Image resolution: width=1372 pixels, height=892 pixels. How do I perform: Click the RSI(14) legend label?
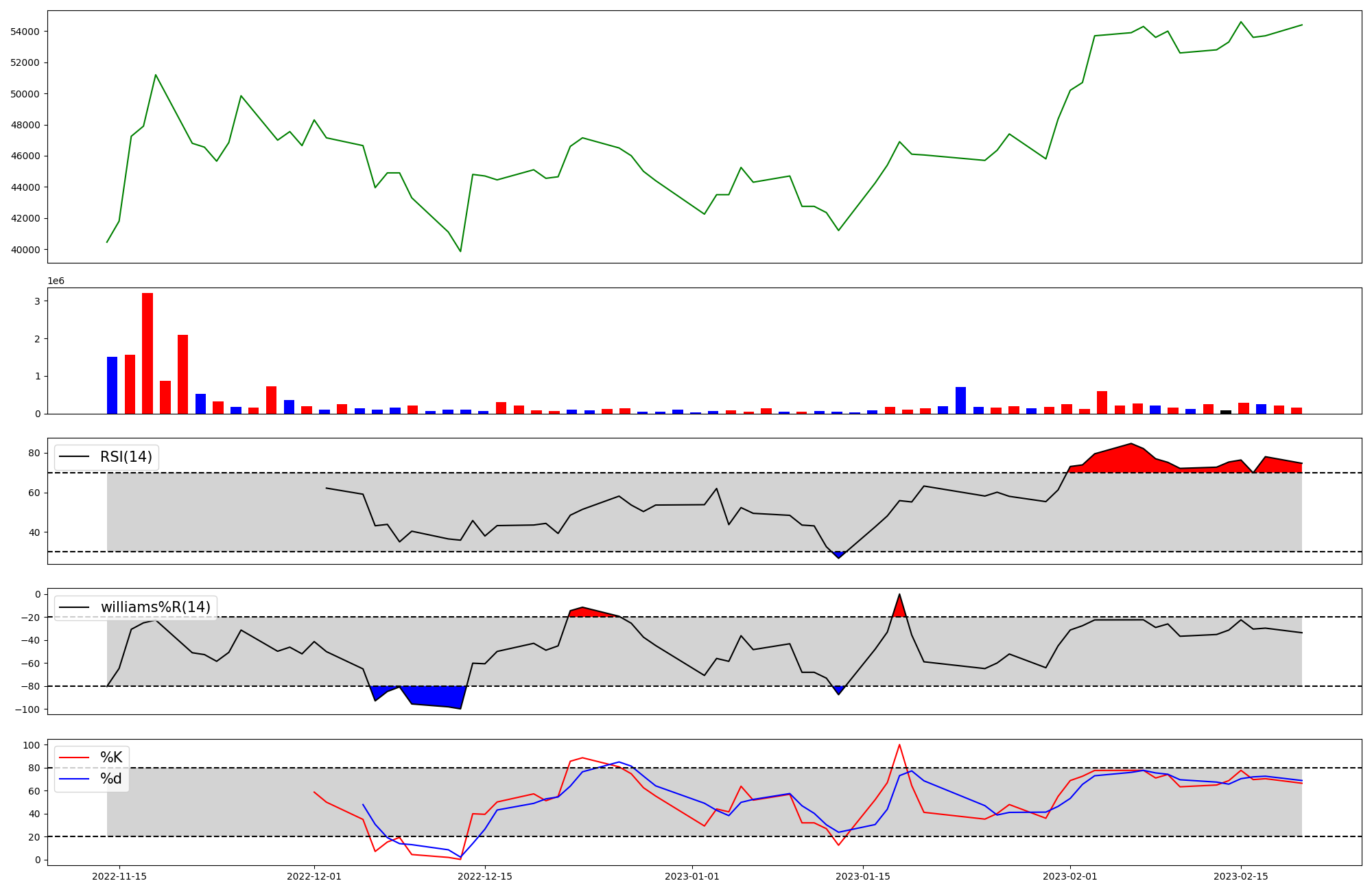(126, 457)
